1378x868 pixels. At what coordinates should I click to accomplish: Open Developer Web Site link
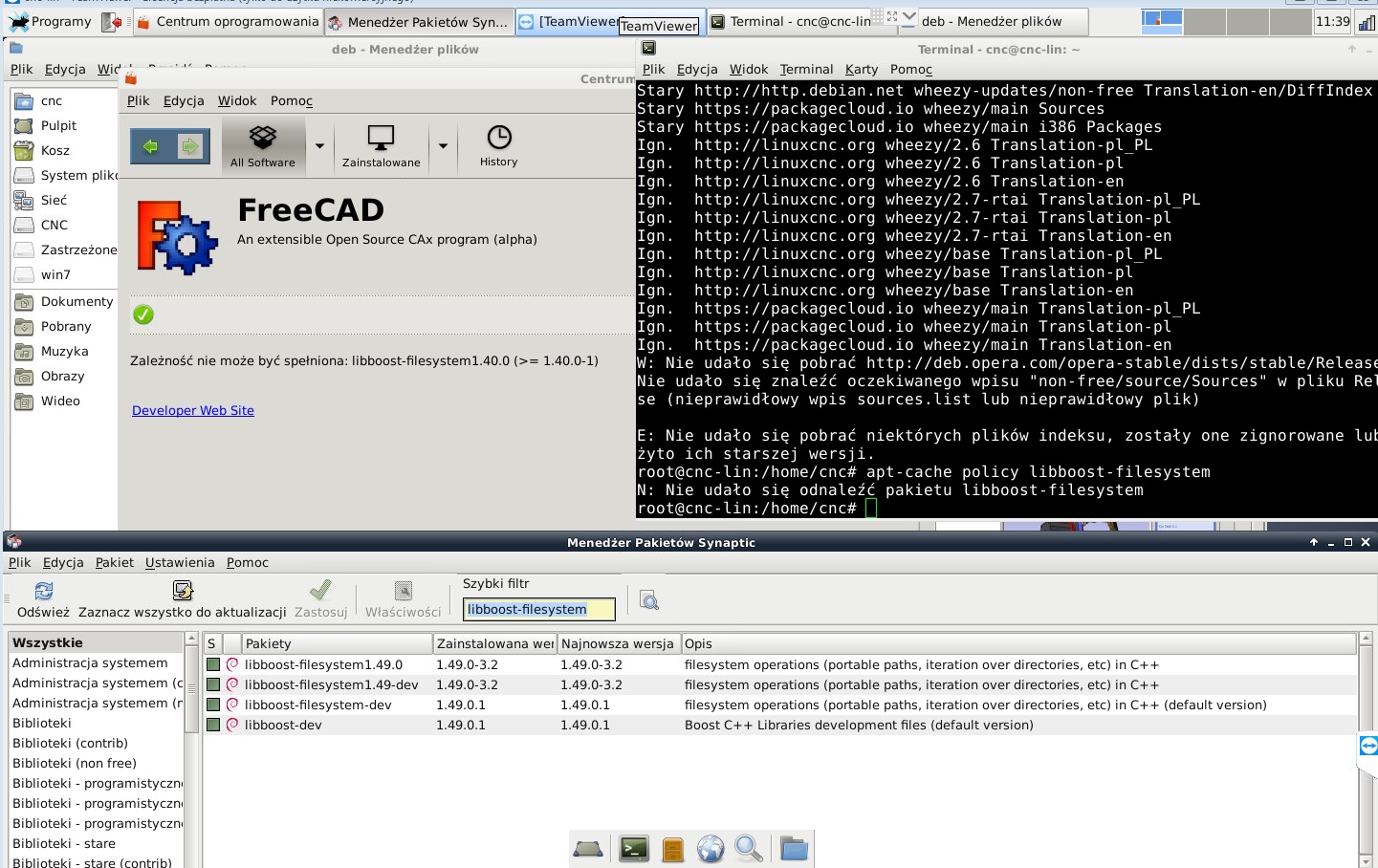(x=193, y=410)
